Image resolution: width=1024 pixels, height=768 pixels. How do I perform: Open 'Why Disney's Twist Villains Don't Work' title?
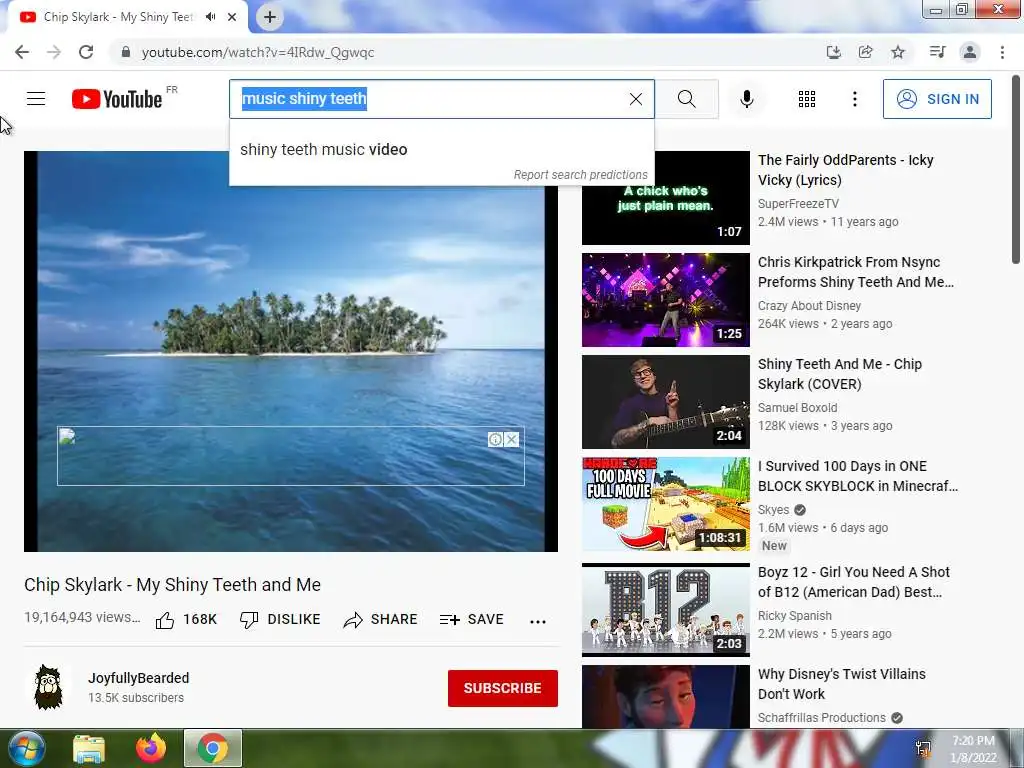(842, 683)
